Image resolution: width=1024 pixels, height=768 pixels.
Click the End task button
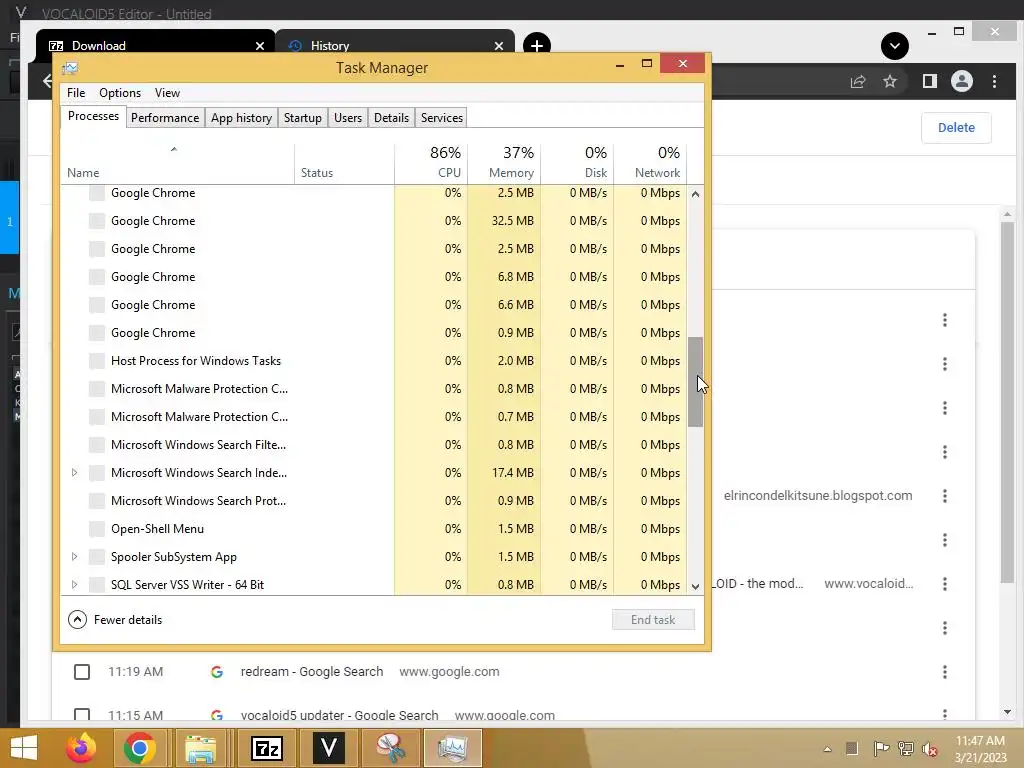click(x=653, y=620)
